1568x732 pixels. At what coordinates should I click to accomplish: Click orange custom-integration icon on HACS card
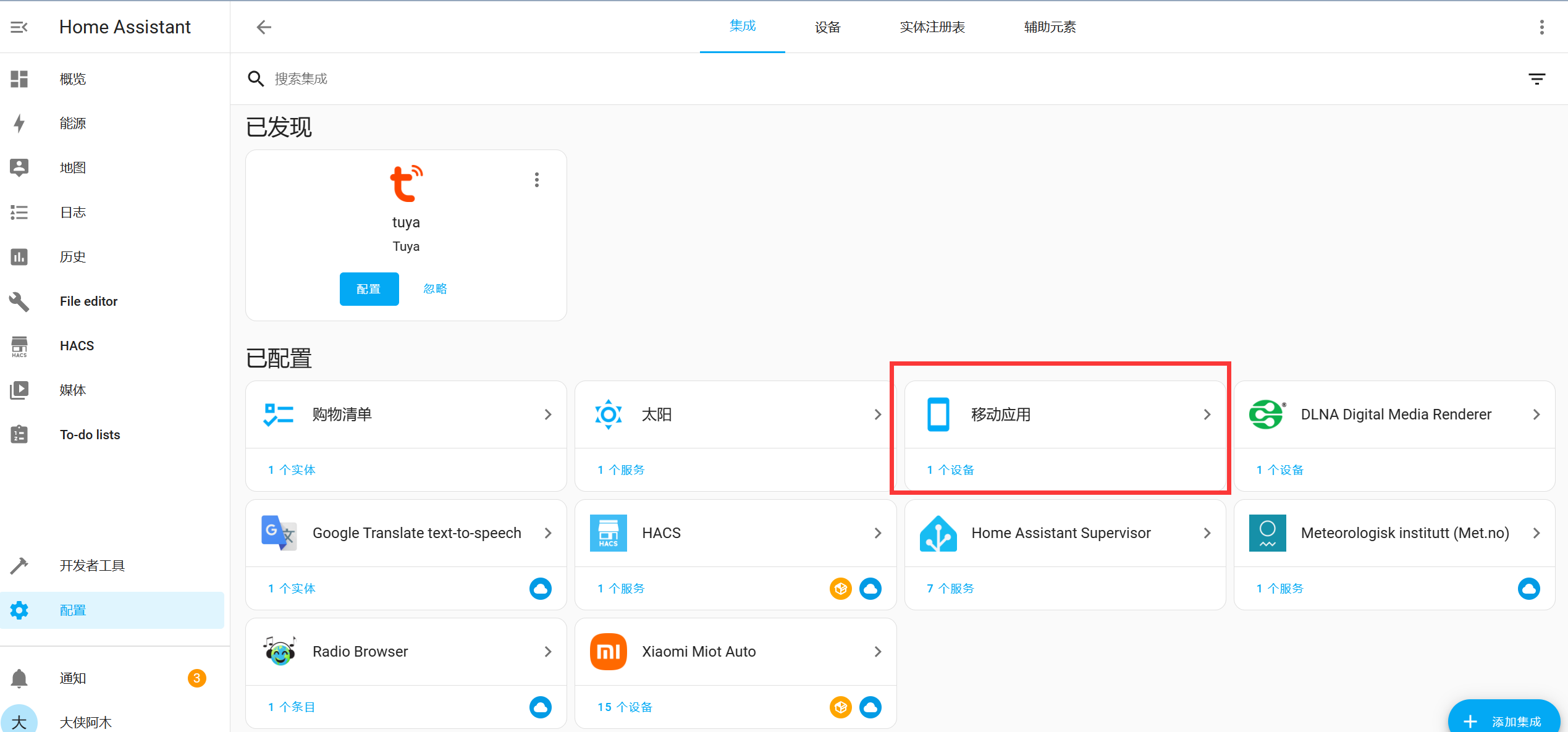coord(841,589)
